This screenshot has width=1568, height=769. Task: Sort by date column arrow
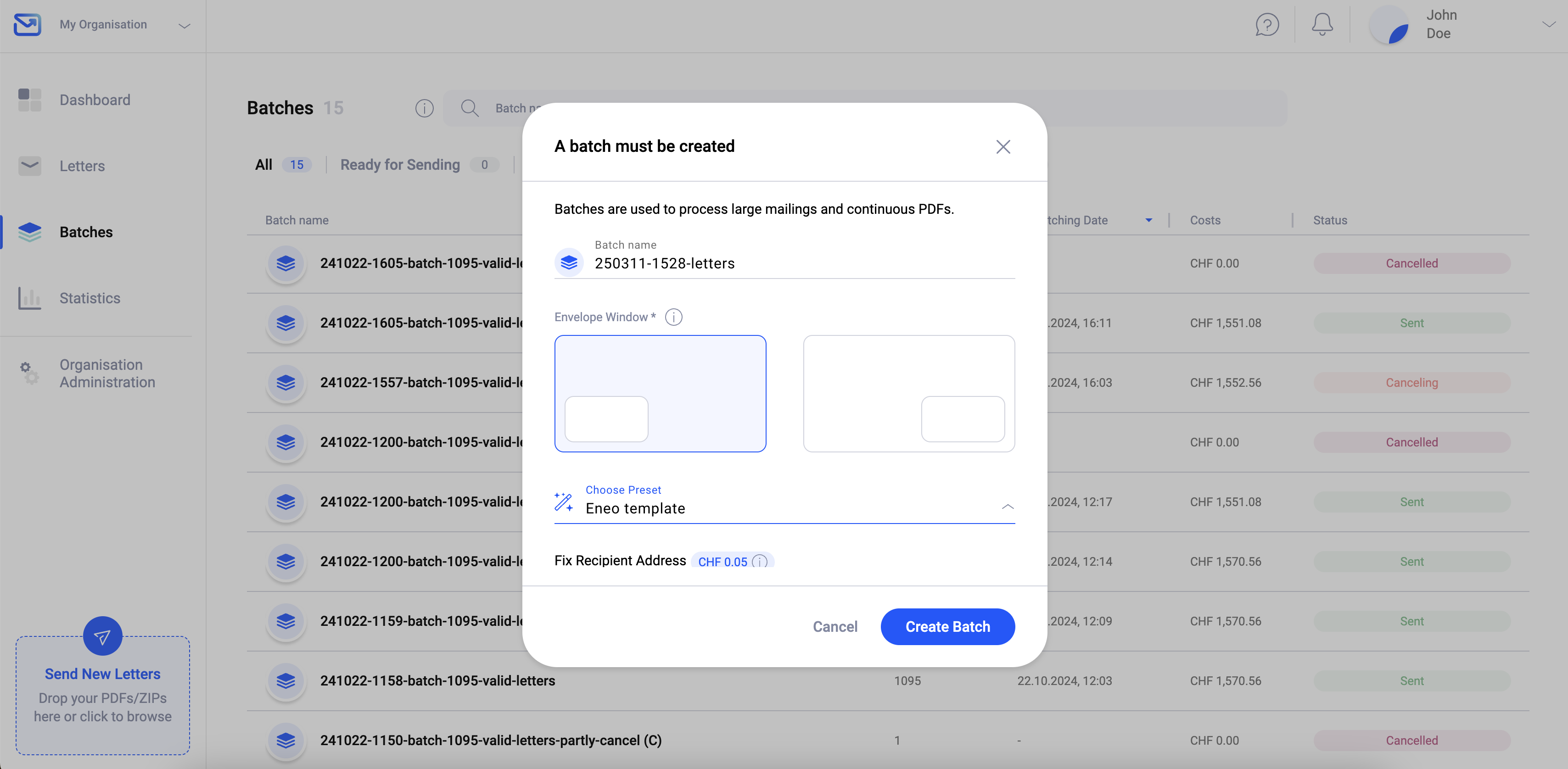[1148, 220]
